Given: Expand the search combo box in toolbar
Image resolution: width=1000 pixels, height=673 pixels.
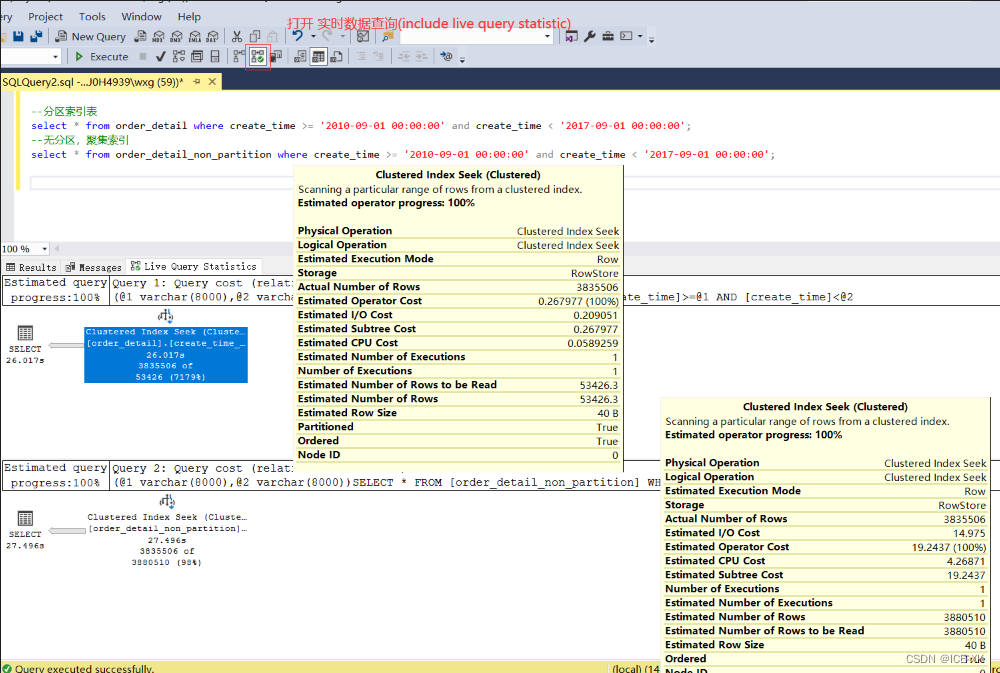Looking at the screenshot, I should [x=547, y=36].
